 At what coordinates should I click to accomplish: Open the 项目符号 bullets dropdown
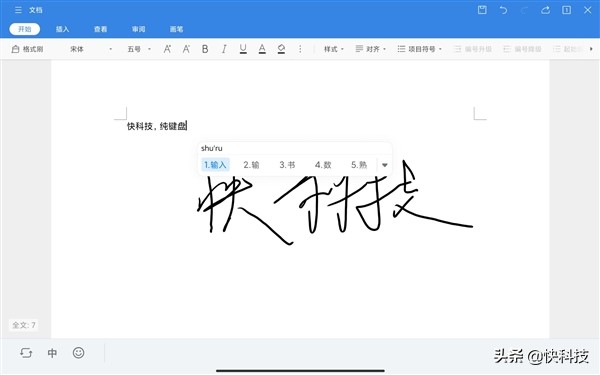tap(419, 49)
